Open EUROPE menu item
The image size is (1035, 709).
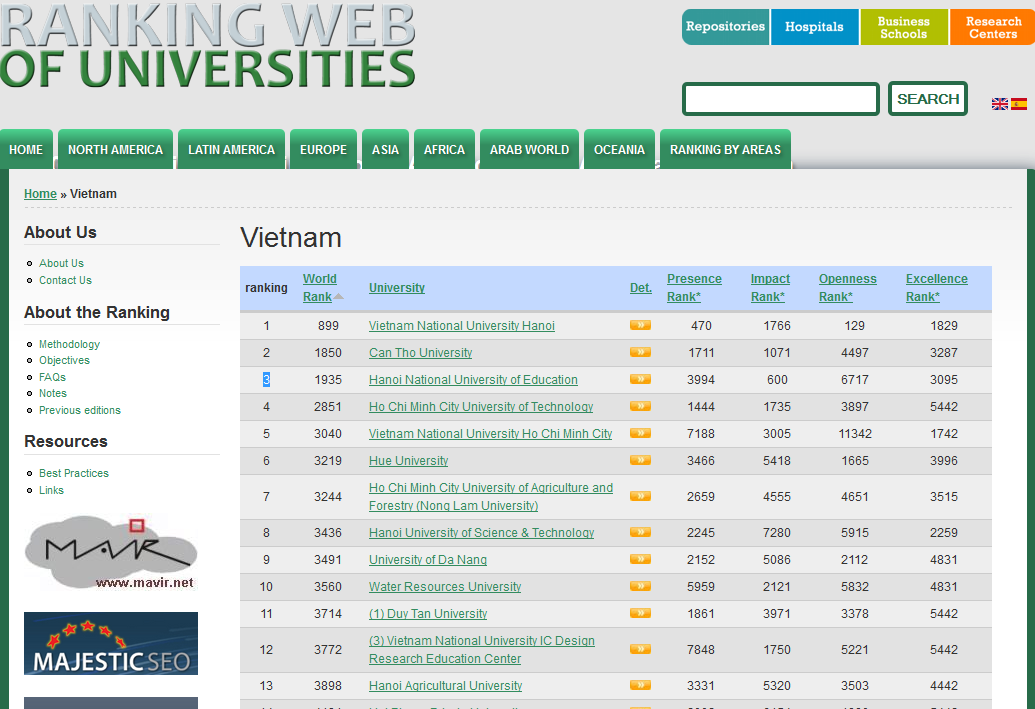323,150
